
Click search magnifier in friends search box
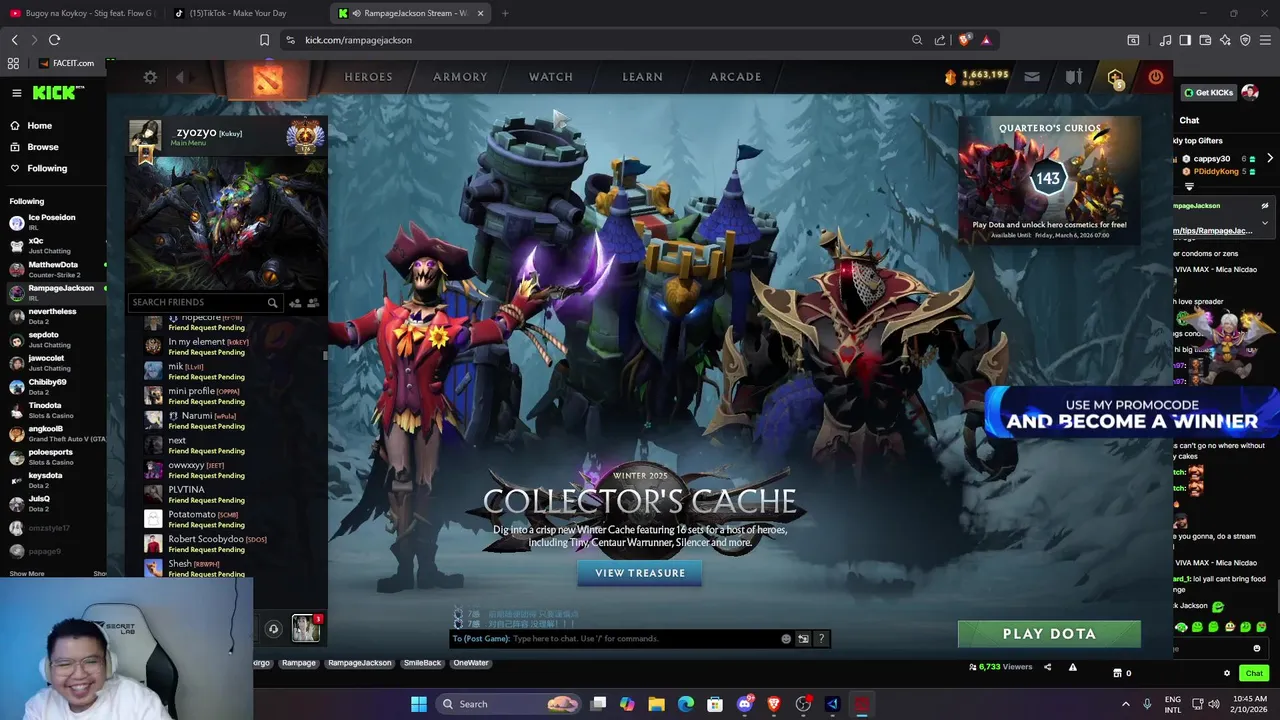[272, 302]
